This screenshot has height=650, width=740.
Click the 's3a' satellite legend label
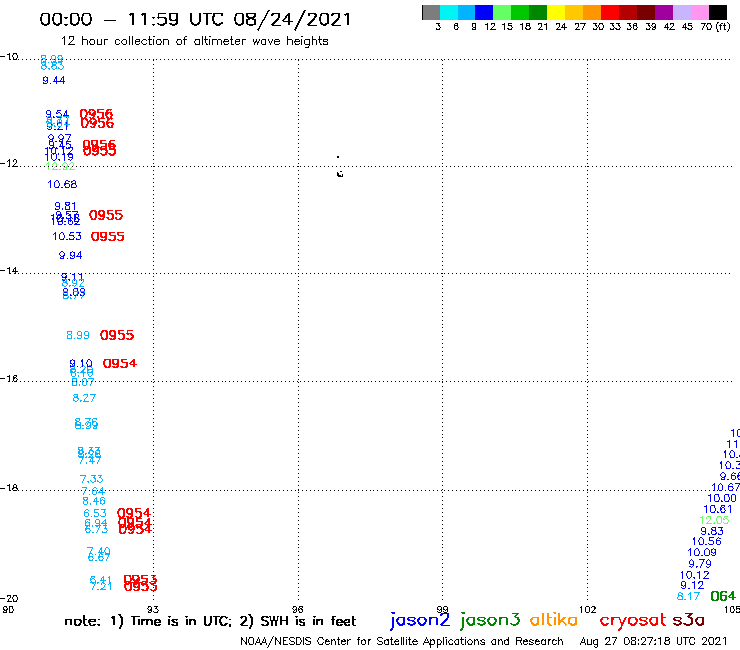point(689,620)
